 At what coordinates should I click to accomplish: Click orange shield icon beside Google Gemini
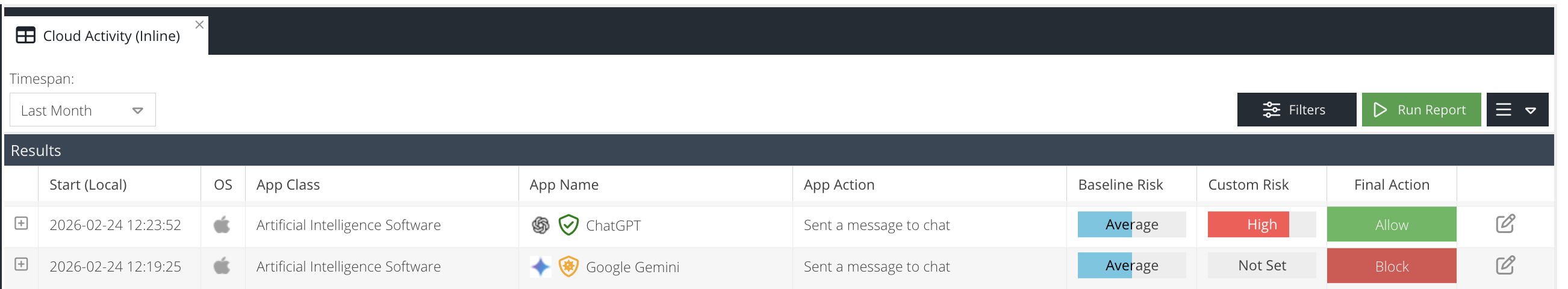click(x=568, y=267)
